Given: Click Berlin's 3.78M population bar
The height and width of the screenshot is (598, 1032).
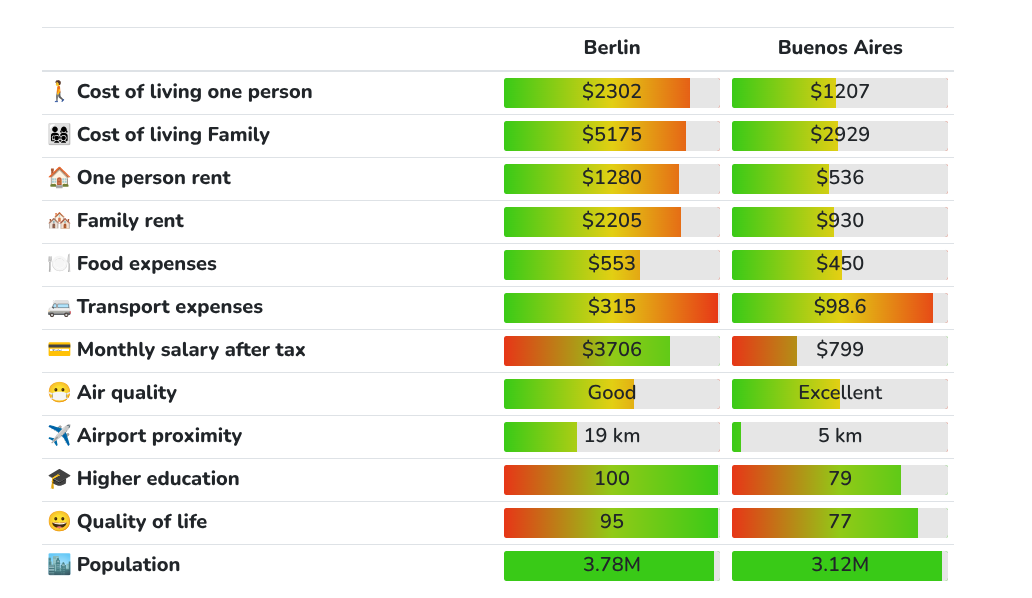Looking at the screenshot, I should pyautogui.click(x=611, y=566).
